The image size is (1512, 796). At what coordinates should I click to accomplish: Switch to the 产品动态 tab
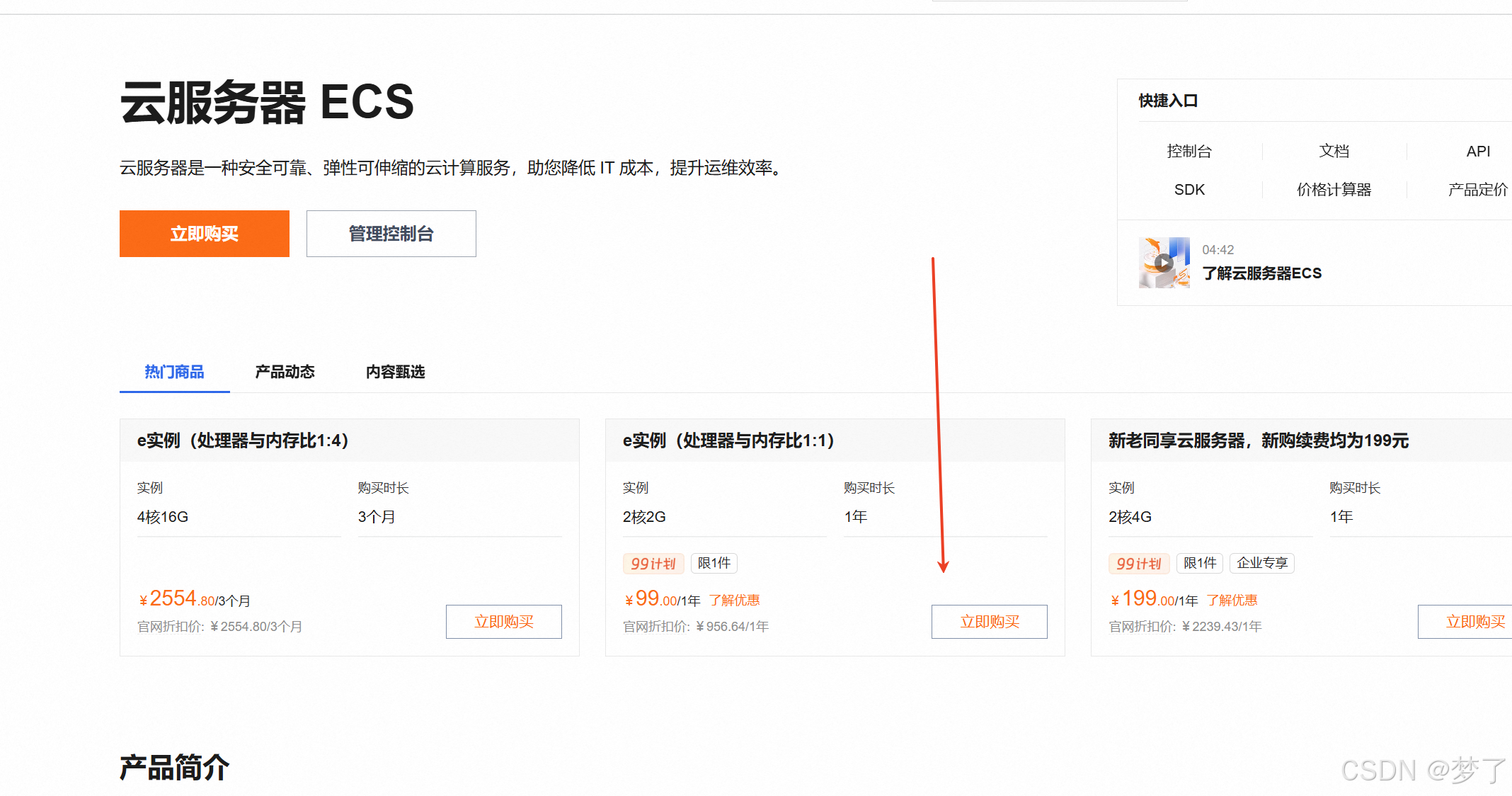tap(285, 372)
